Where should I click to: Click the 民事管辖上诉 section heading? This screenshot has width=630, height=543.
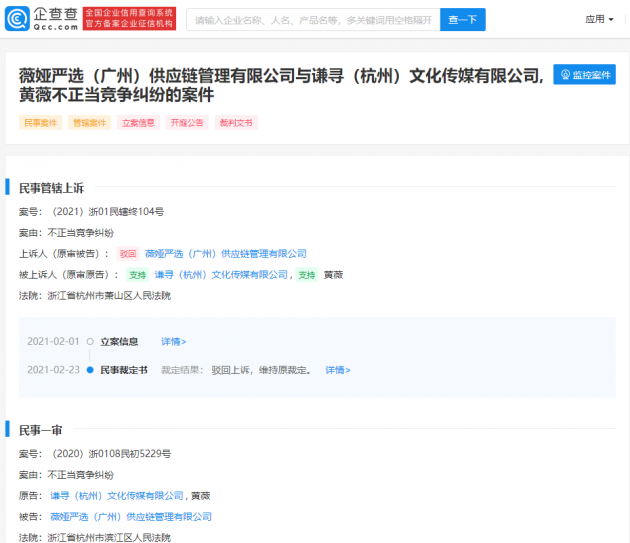[51, 188]
